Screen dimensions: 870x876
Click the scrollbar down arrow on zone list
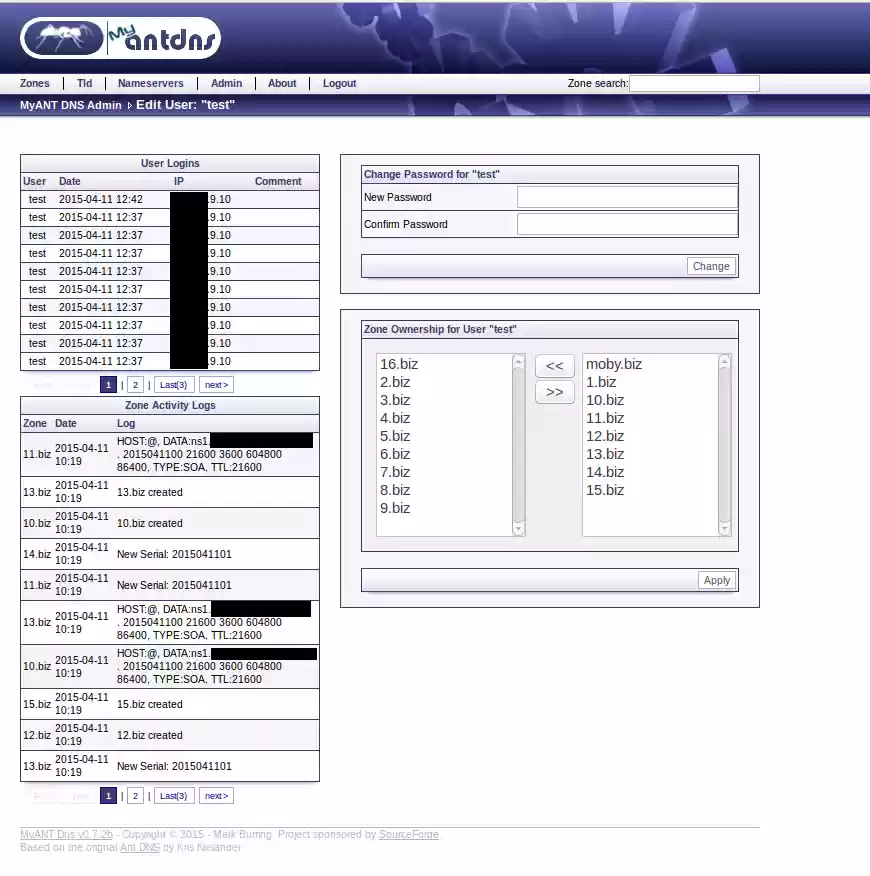click(518, 527)
